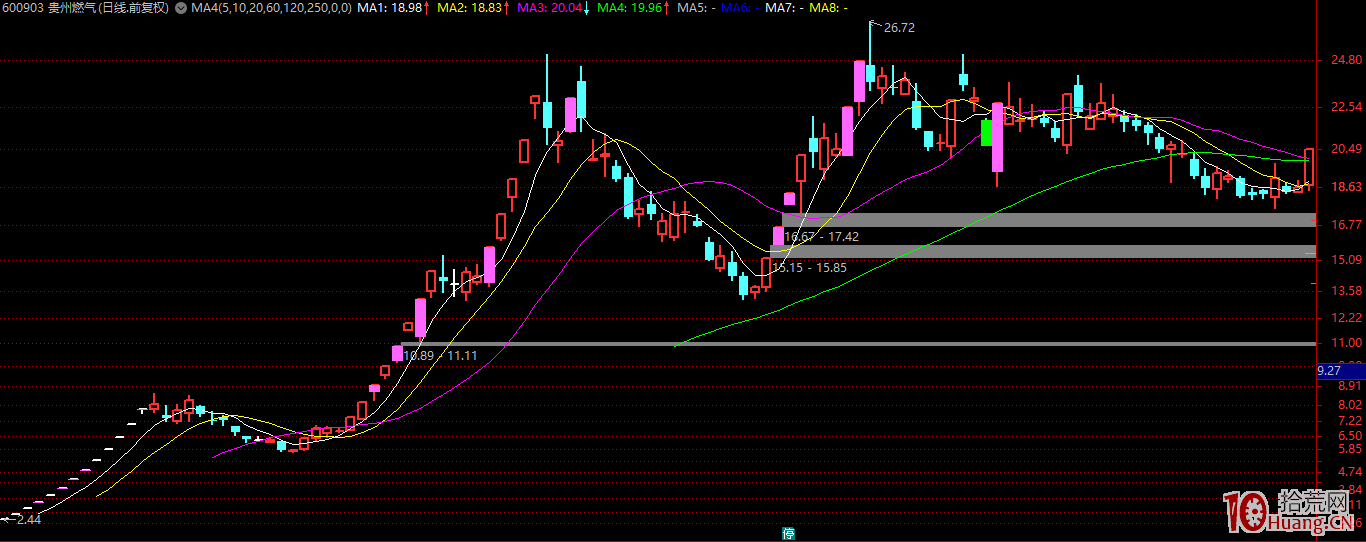Click the circular dropdown arrow beside the stock title
The image size is (1366, 542).
(x=180, y=8)
